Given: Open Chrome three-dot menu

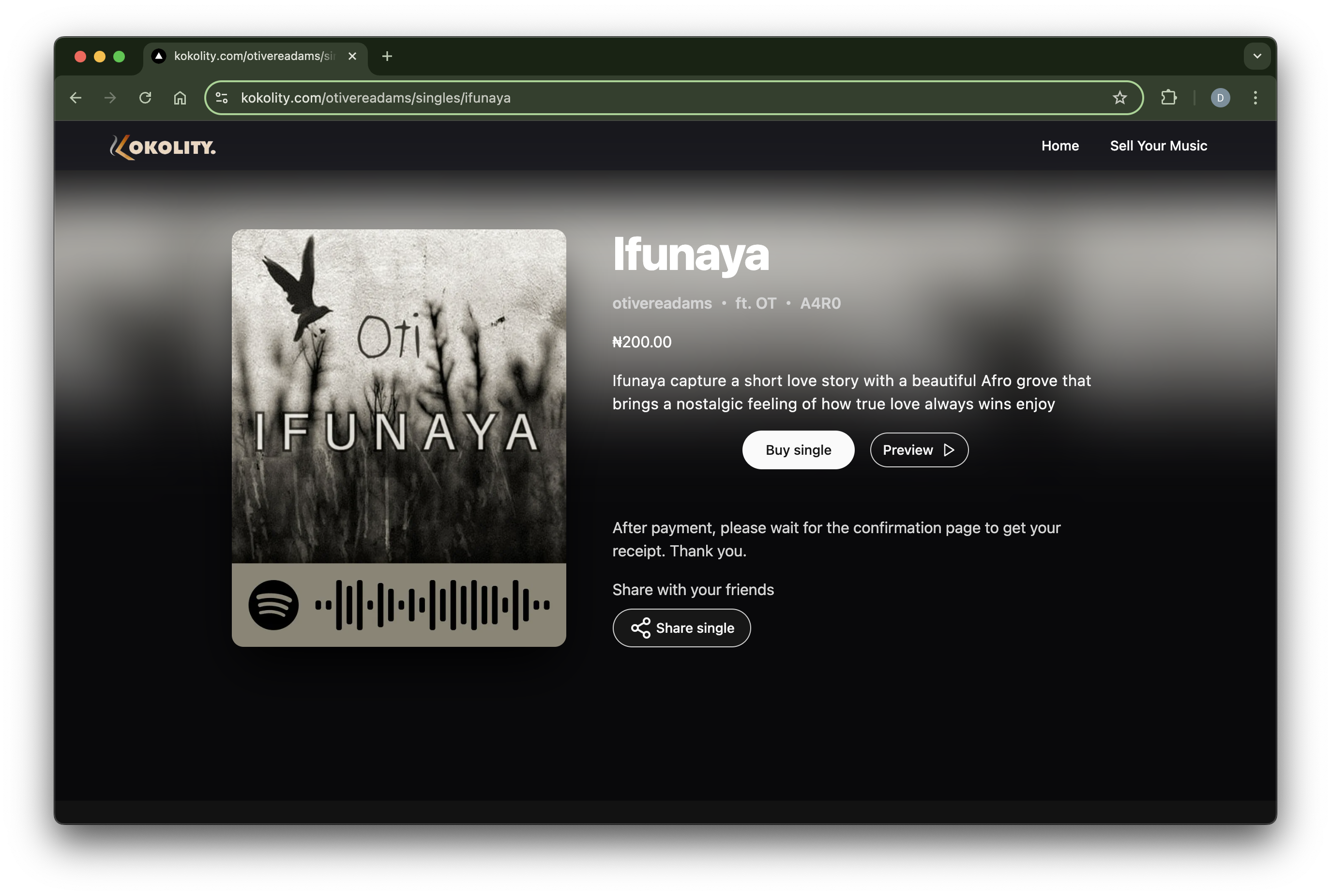Looking at the screenshot, I should coord(1255,98).
